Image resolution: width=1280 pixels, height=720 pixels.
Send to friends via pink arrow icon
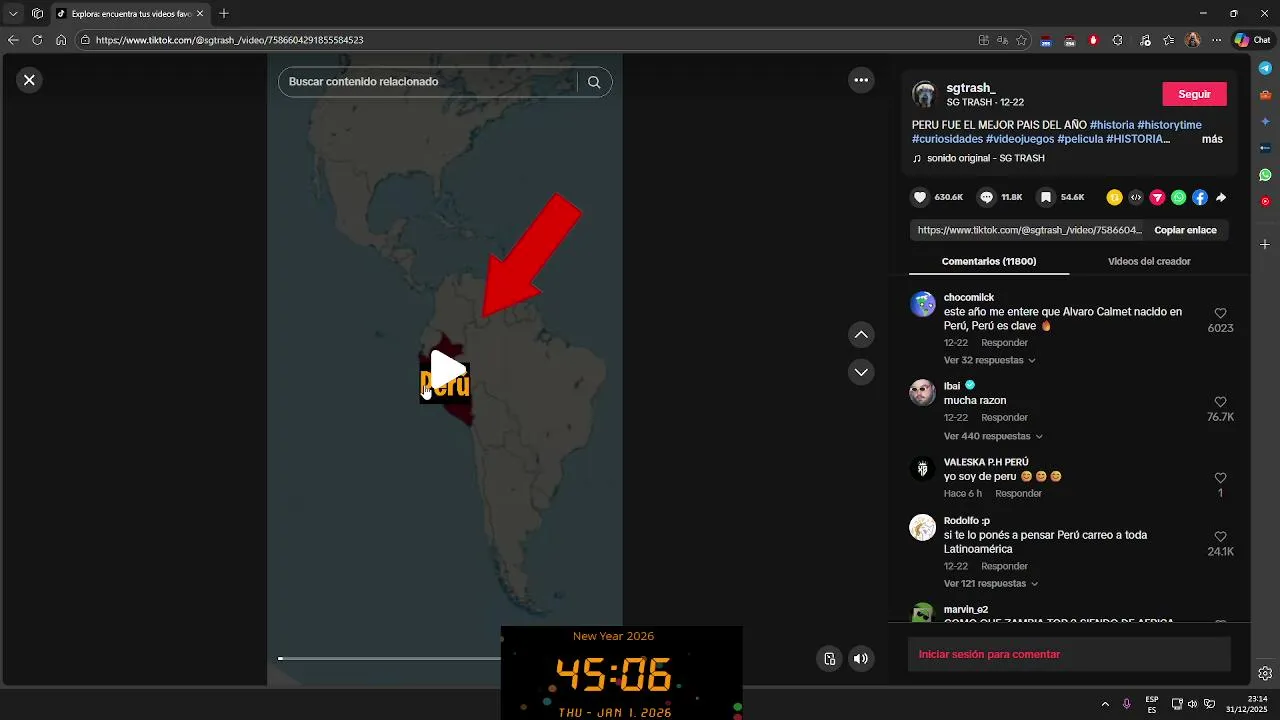pos(1157,197)
